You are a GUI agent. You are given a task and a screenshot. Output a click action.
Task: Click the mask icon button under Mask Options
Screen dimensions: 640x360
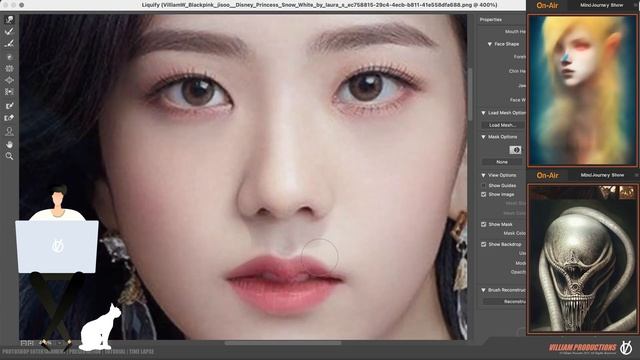[x=515, y=150]
